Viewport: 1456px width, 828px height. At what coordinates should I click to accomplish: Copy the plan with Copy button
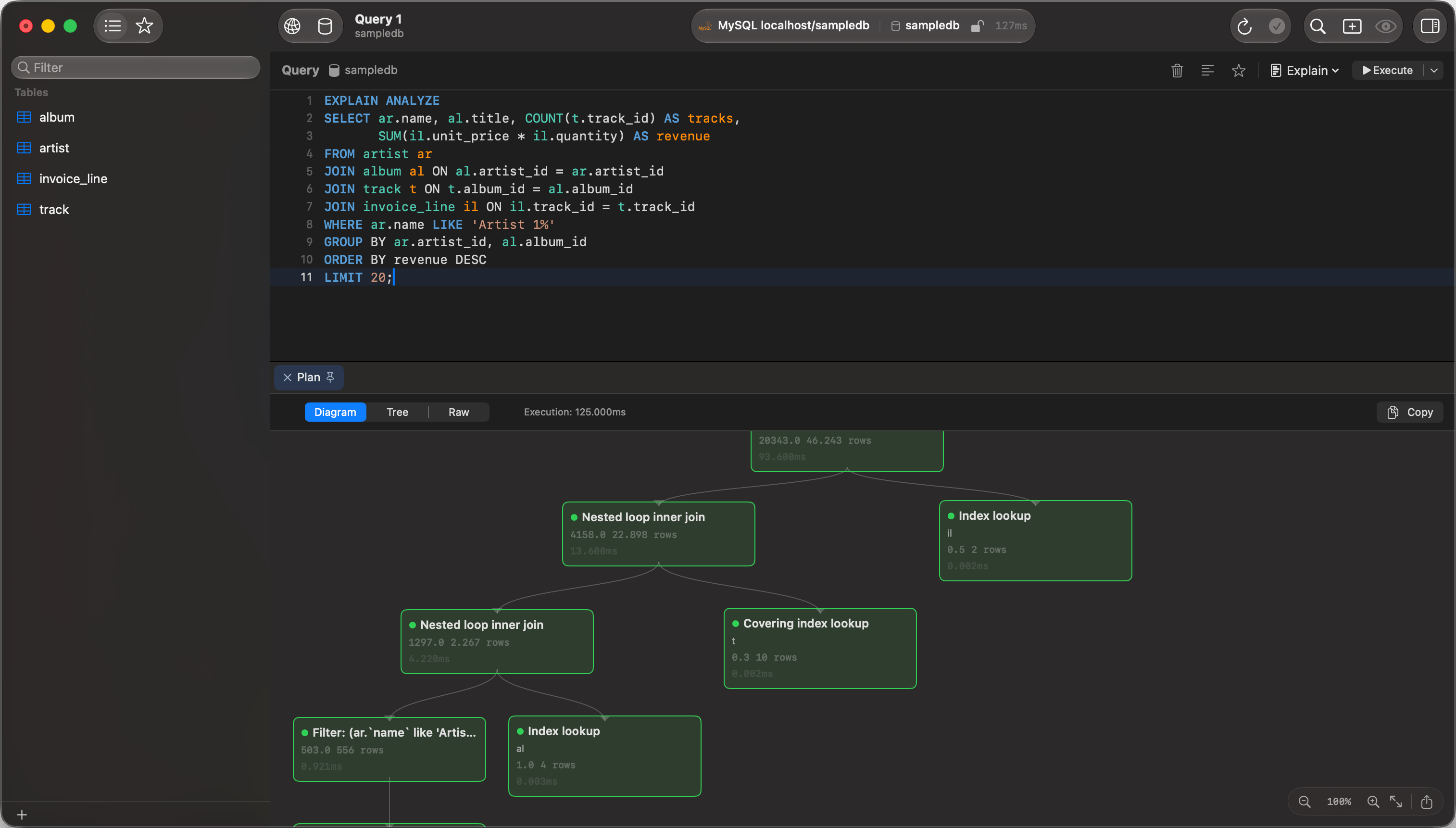pyautogui.click(x=1409, y=412)
